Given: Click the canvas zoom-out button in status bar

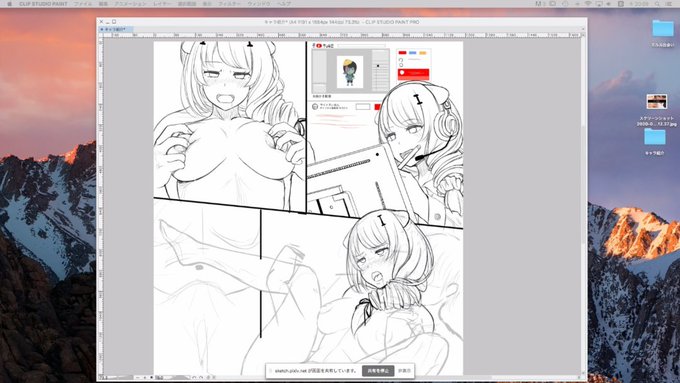Looking at the screenshot, I should [x=138, y=377].
